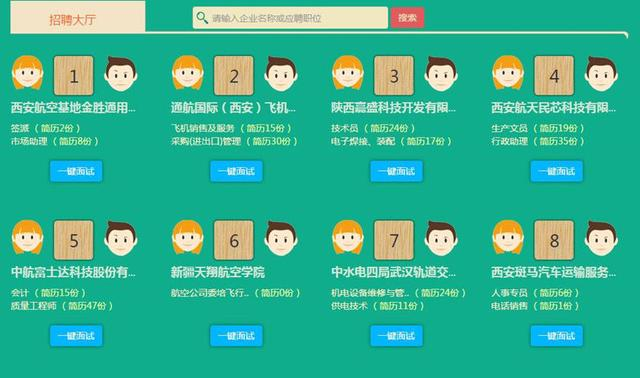640x378 pixels.
Task: Click the male avatar in booth 5
Action: 121,238
